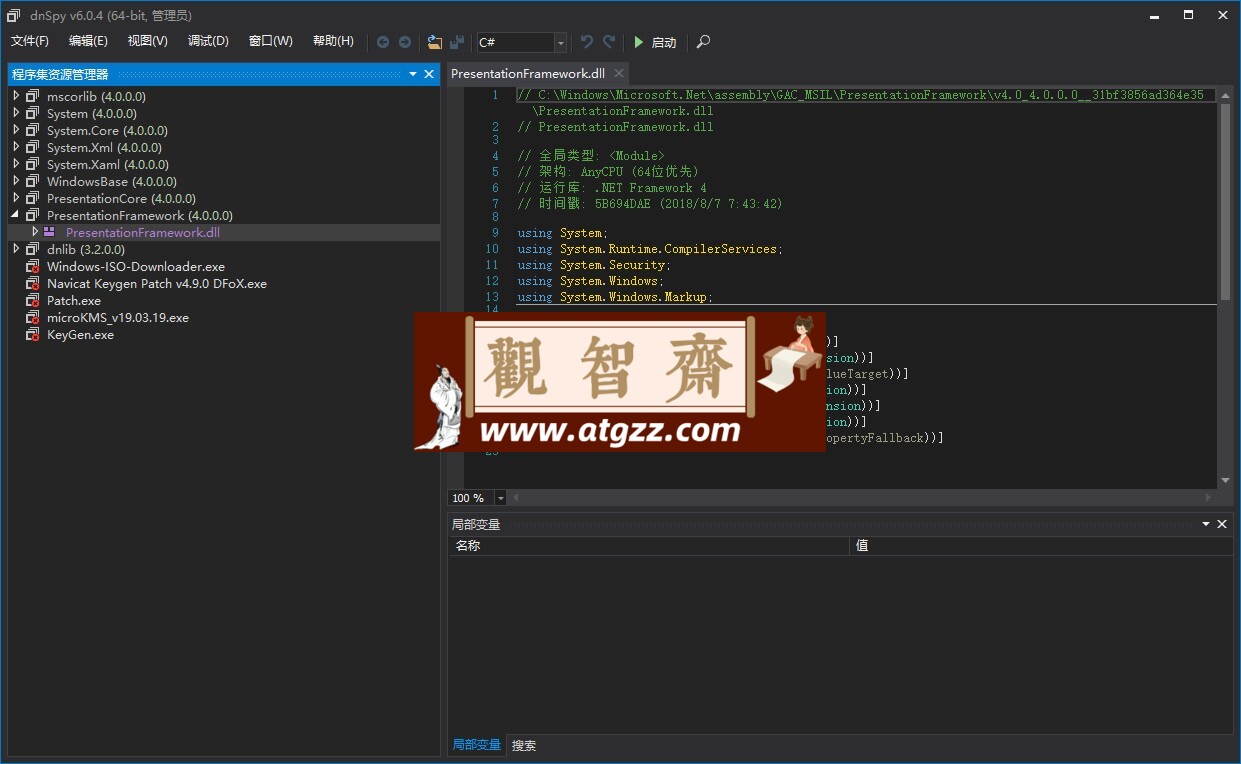Navigate backward with toolbar arrow
Viewport: 1241px width, 764px height.
pos(383,42)
